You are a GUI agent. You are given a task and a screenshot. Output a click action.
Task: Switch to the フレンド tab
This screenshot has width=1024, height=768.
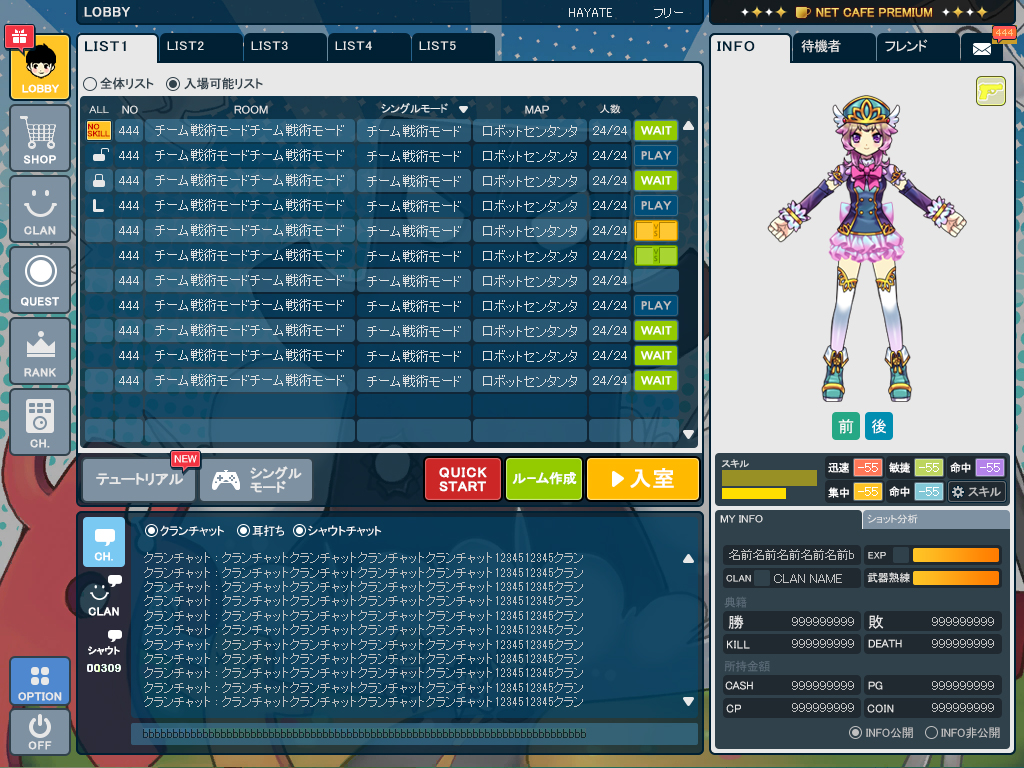click(x=918, y=47)
